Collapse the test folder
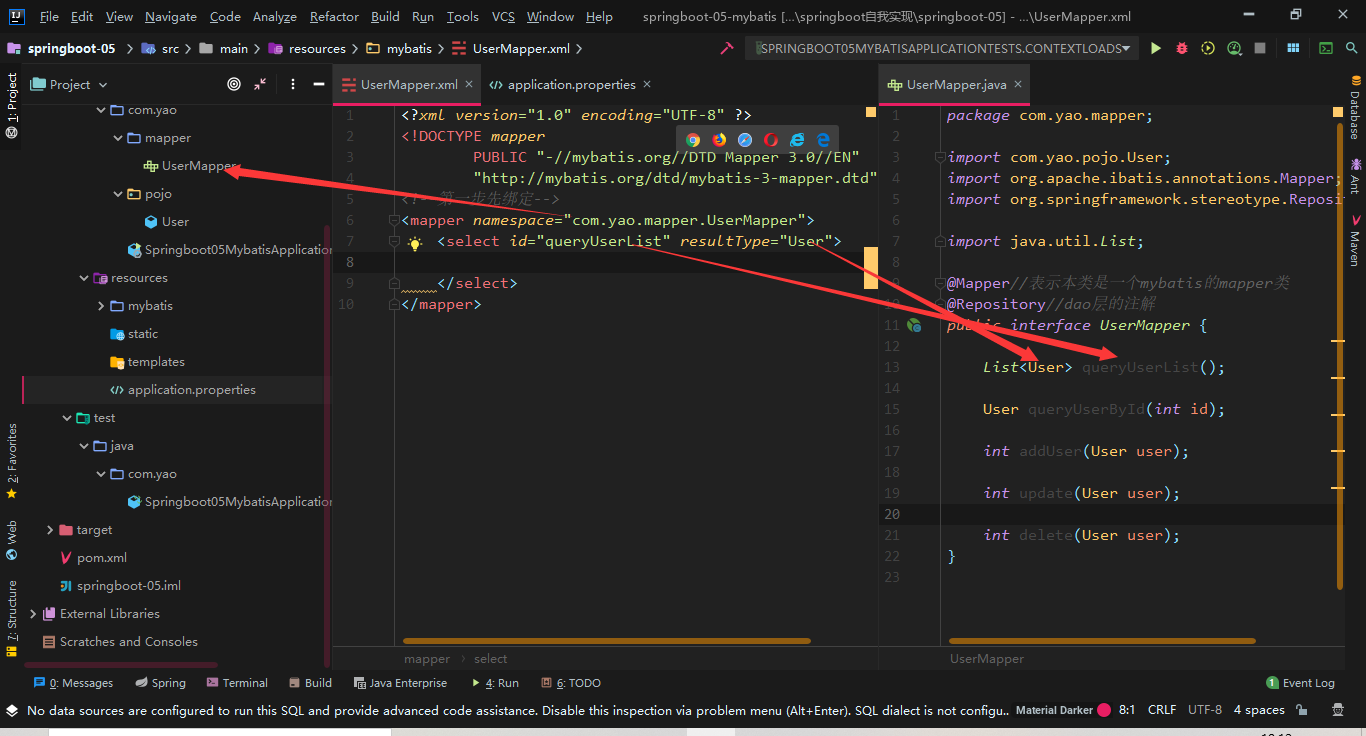 [68, 418]
